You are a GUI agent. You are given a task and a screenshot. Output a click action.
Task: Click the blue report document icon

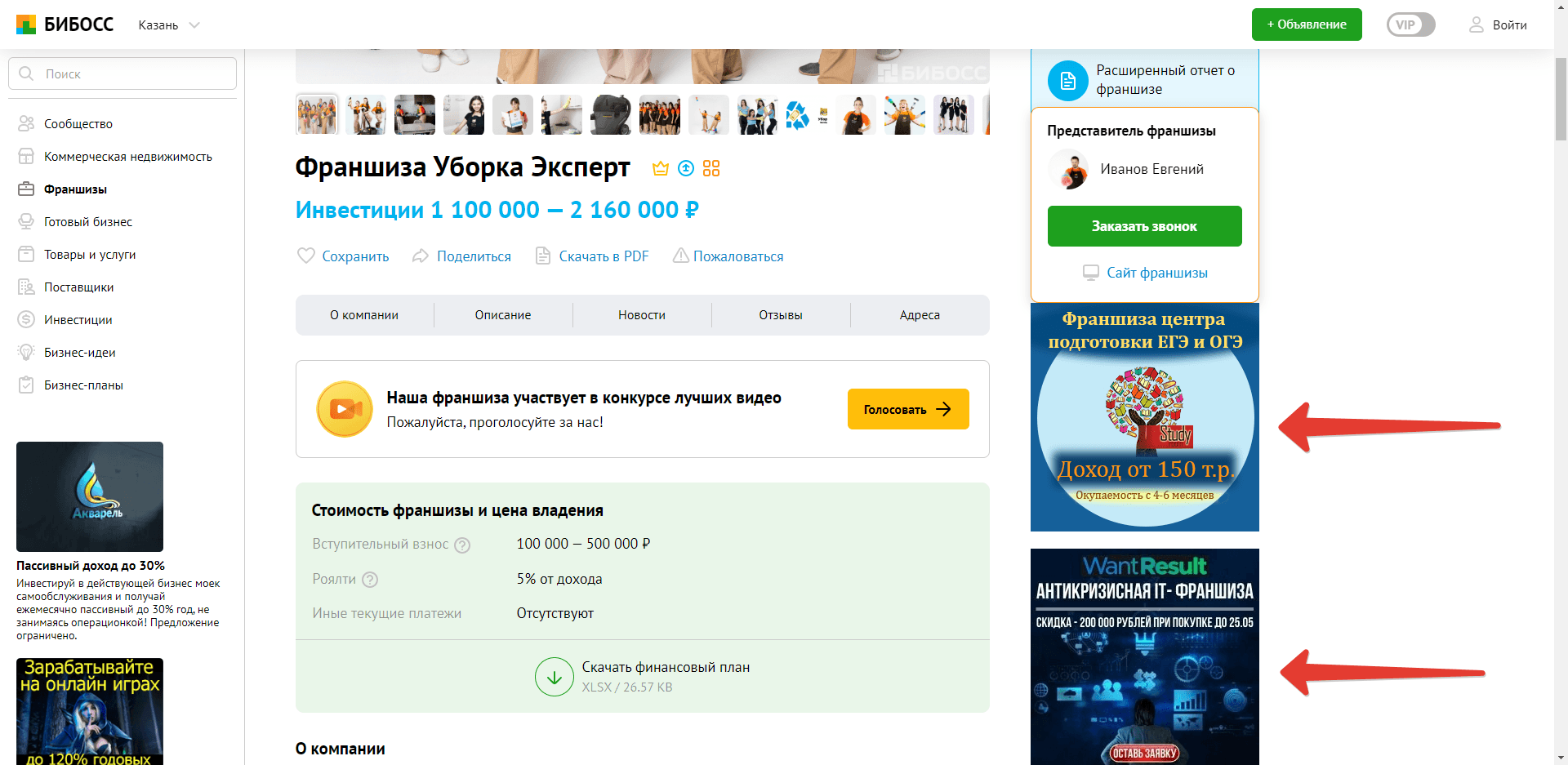point(1068,81)
